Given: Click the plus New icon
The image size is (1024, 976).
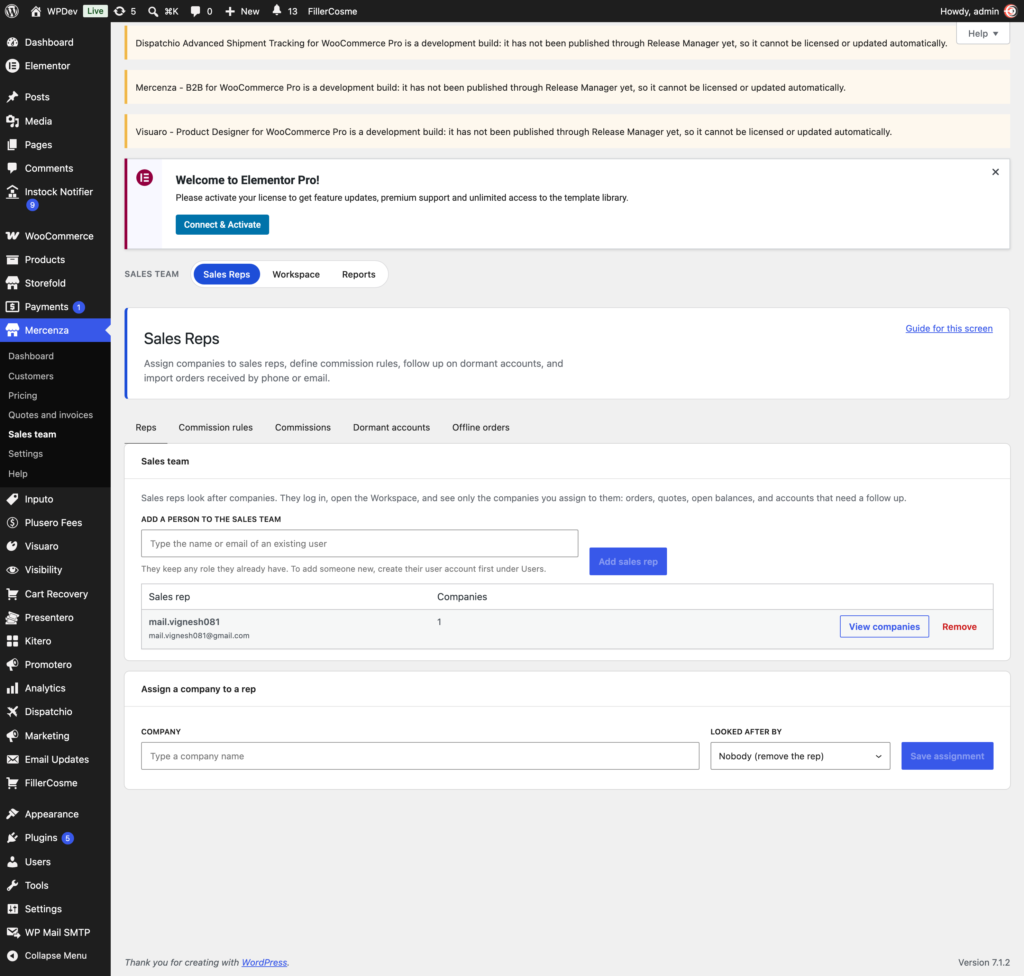Looking at the screenshot, I should tap(230, 11).
